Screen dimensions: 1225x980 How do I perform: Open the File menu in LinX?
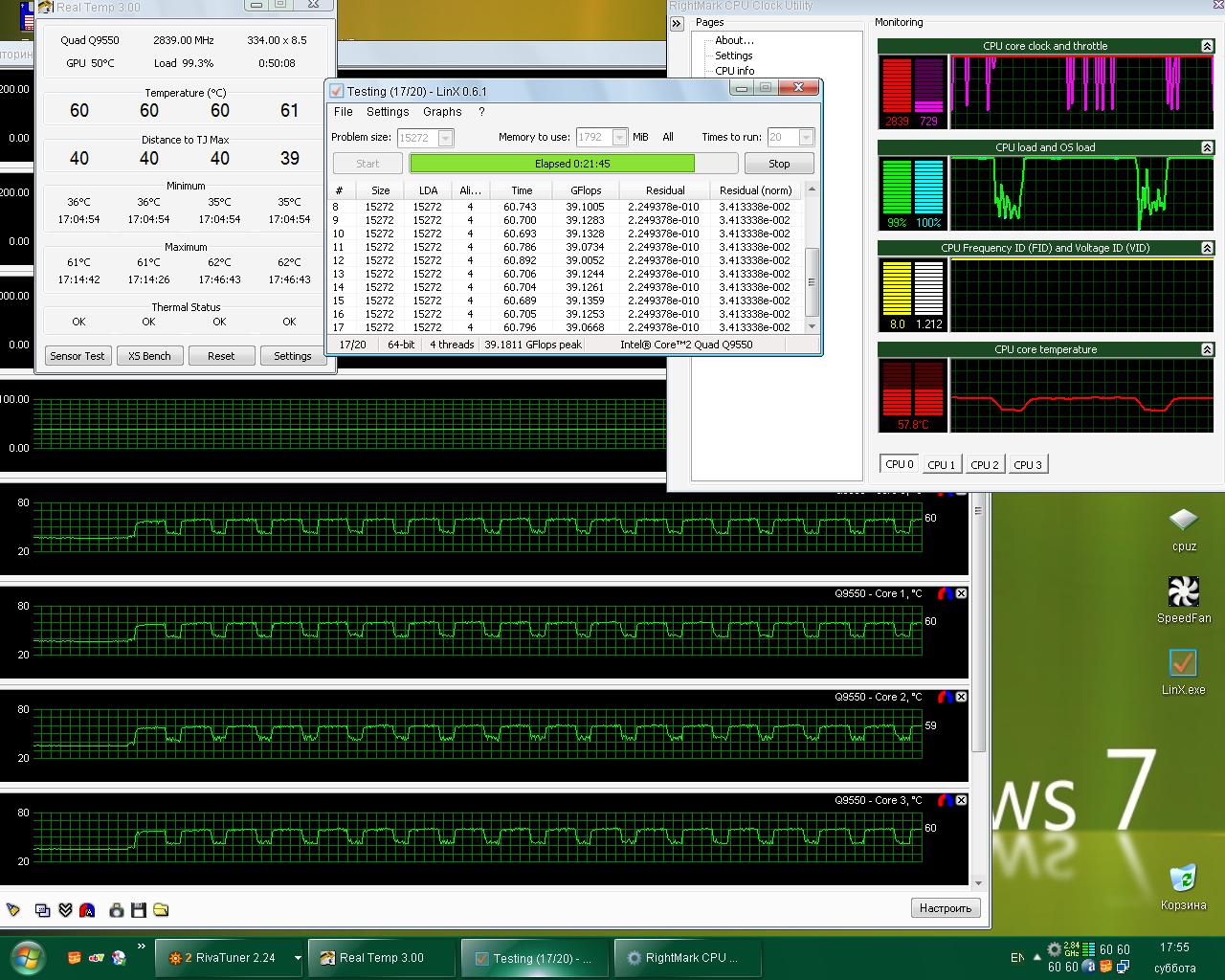[x=343, y=112]
